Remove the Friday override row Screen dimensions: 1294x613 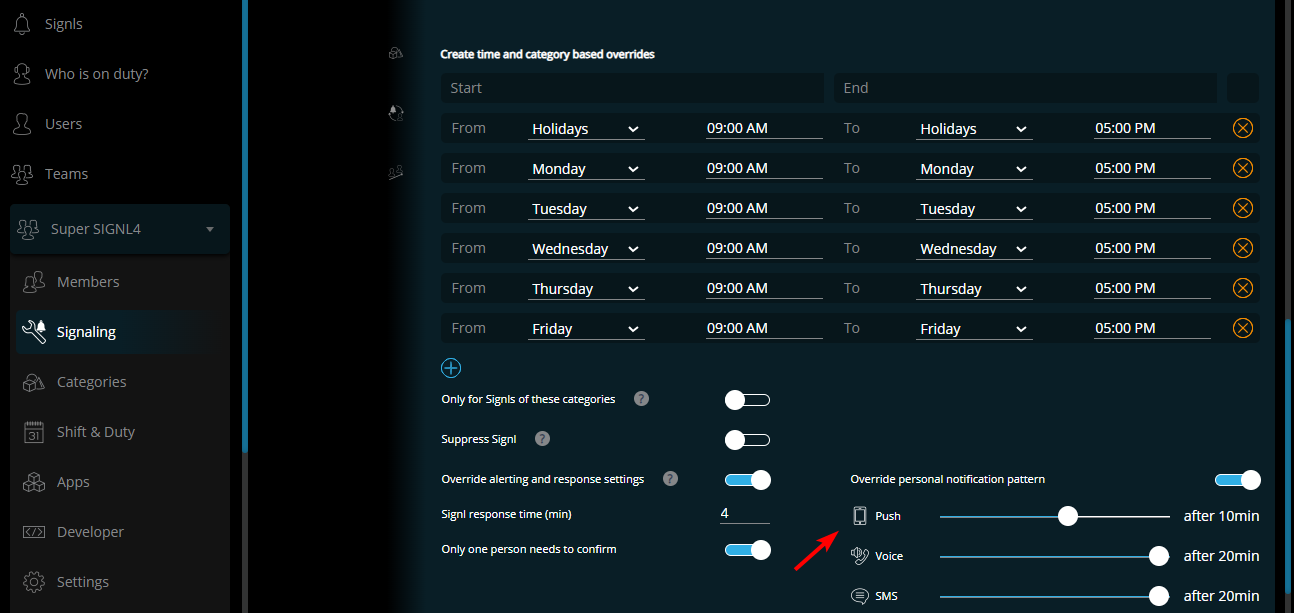coord(1242,328)
